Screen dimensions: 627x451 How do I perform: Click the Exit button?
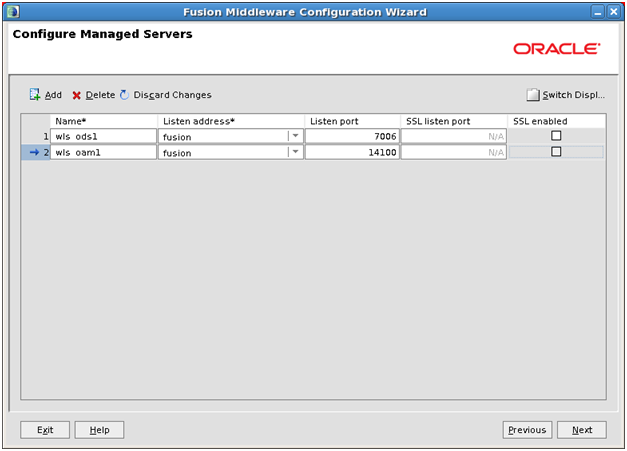(x=45, y=430)
